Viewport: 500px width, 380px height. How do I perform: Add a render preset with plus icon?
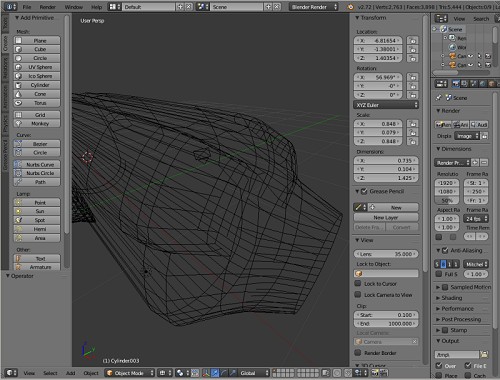475,163
